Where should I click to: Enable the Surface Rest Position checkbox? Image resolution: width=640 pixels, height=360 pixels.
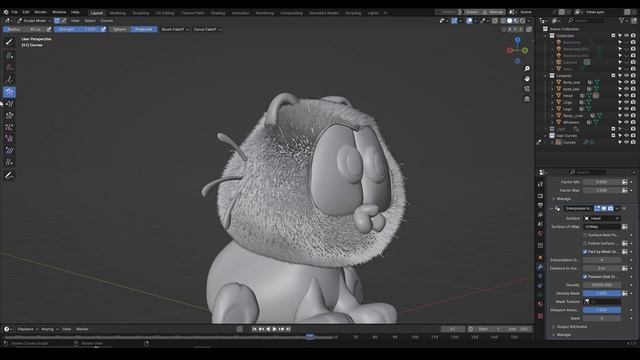pos(585,235)
